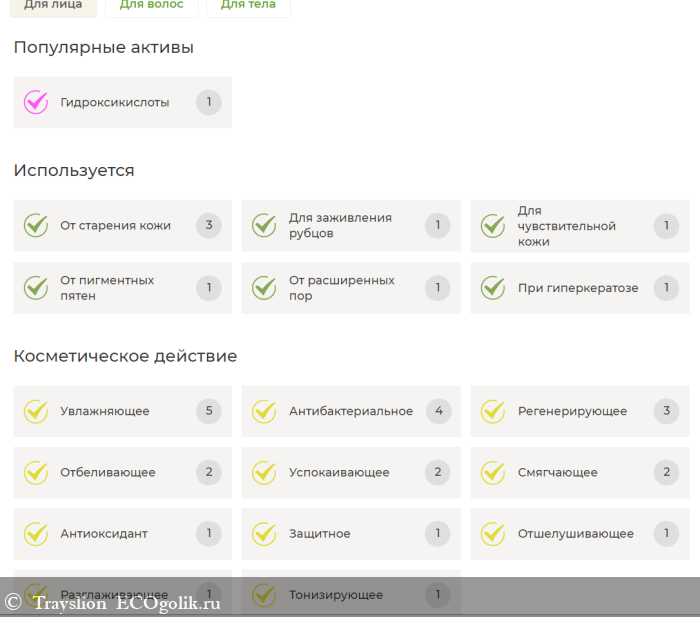The height and width of the screenshot is (617, 700).
Task: Toggle the От расширенных пор filter
Action: click(350, 288)
